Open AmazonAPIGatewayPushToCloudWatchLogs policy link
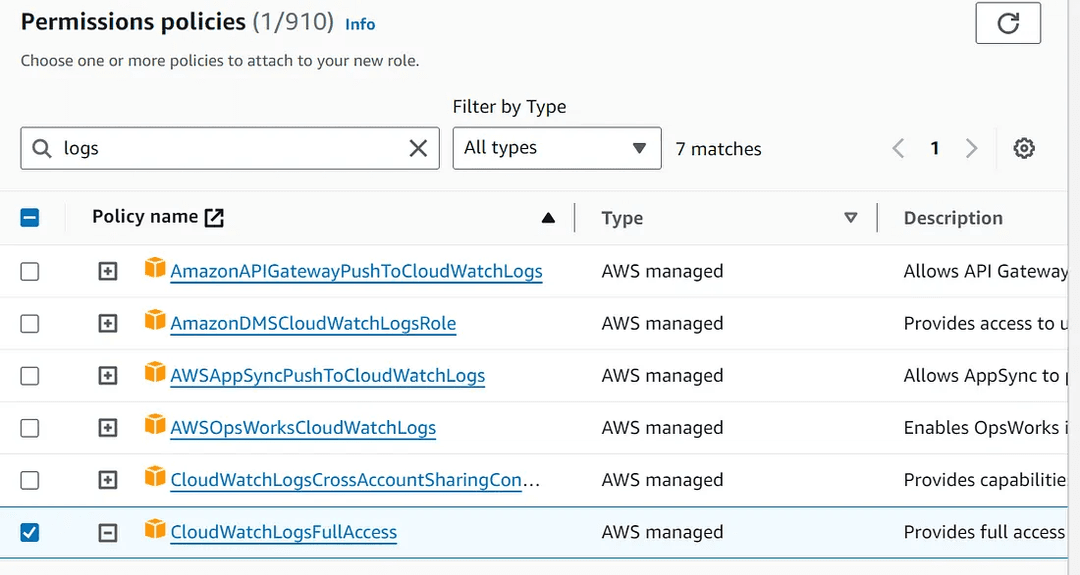 click(x=356, y=271)
